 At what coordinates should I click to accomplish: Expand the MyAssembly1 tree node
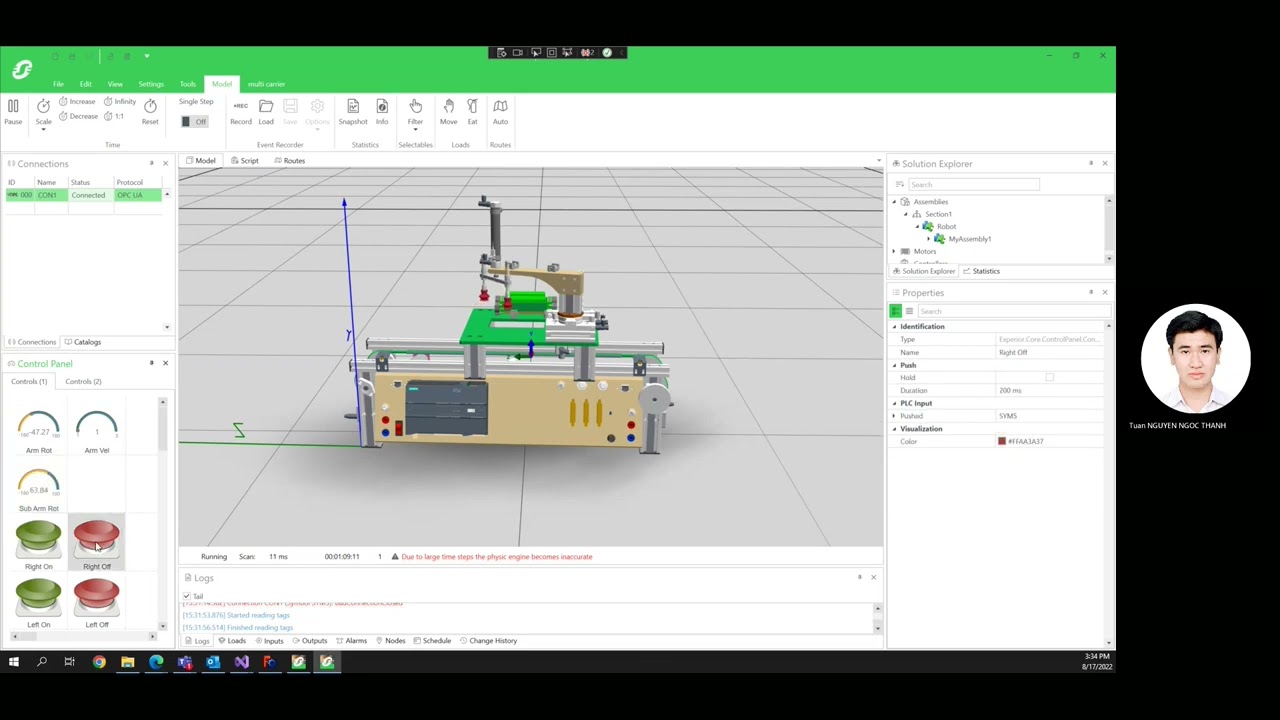(928, 239)
